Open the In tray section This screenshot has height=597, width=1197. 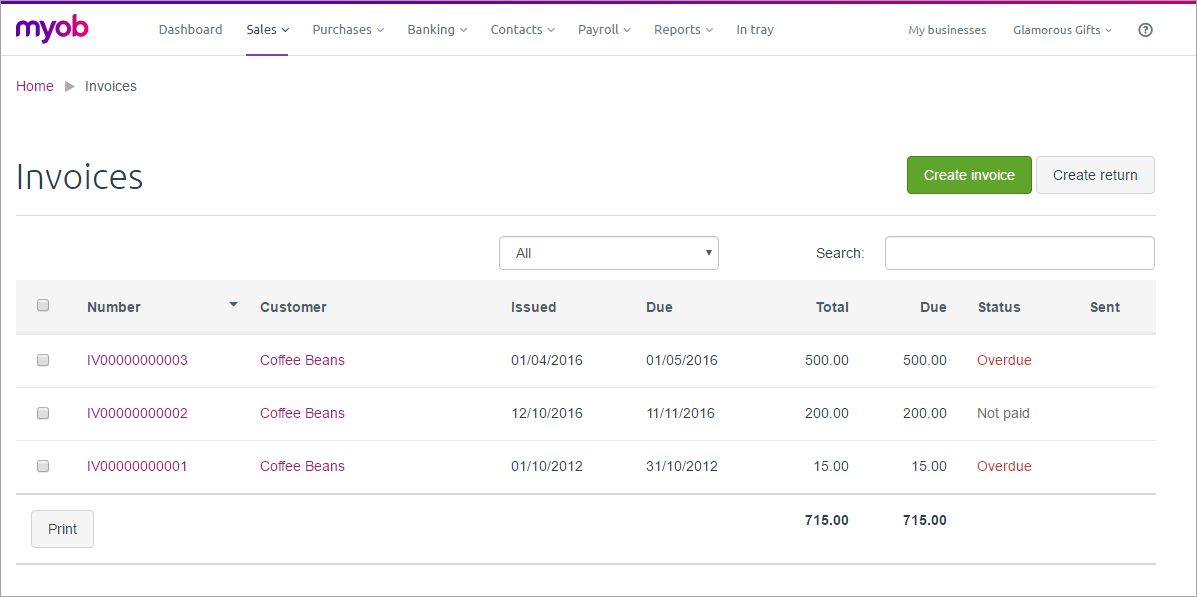755,29
